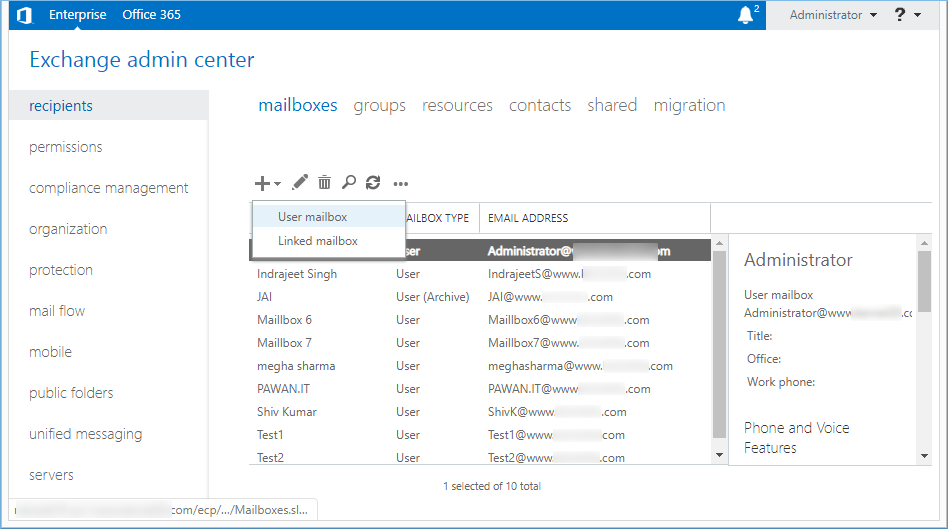Click the Exchange admin center title
Screen dimensions: 948x529
142,60
